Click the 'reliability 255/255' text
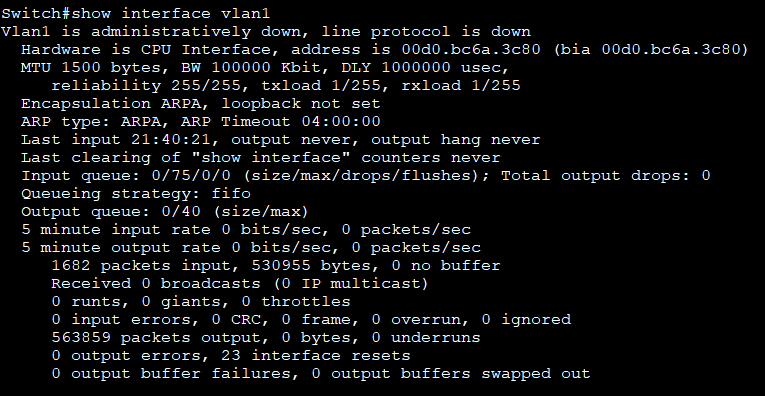 point(146,85)
